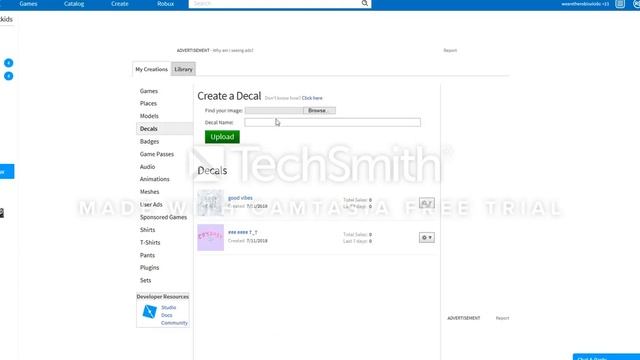The image size is (640, 360).
Task: Open Community developer resource link
Action: click(x=174, y=323)
